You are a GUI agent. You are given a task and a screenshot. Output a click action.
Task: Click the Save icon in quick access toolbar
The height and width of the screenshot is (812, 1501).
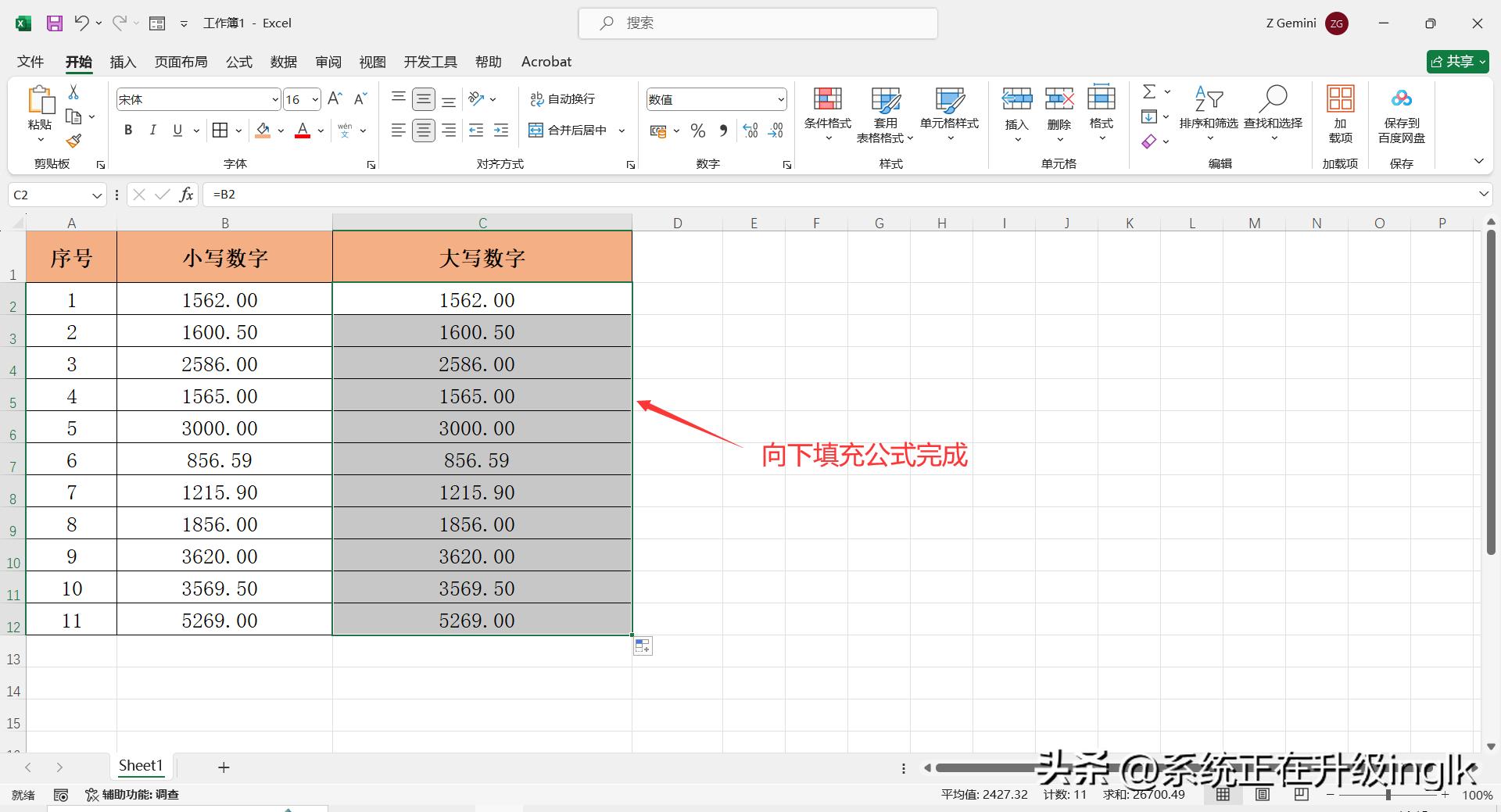tap(54, 23)
